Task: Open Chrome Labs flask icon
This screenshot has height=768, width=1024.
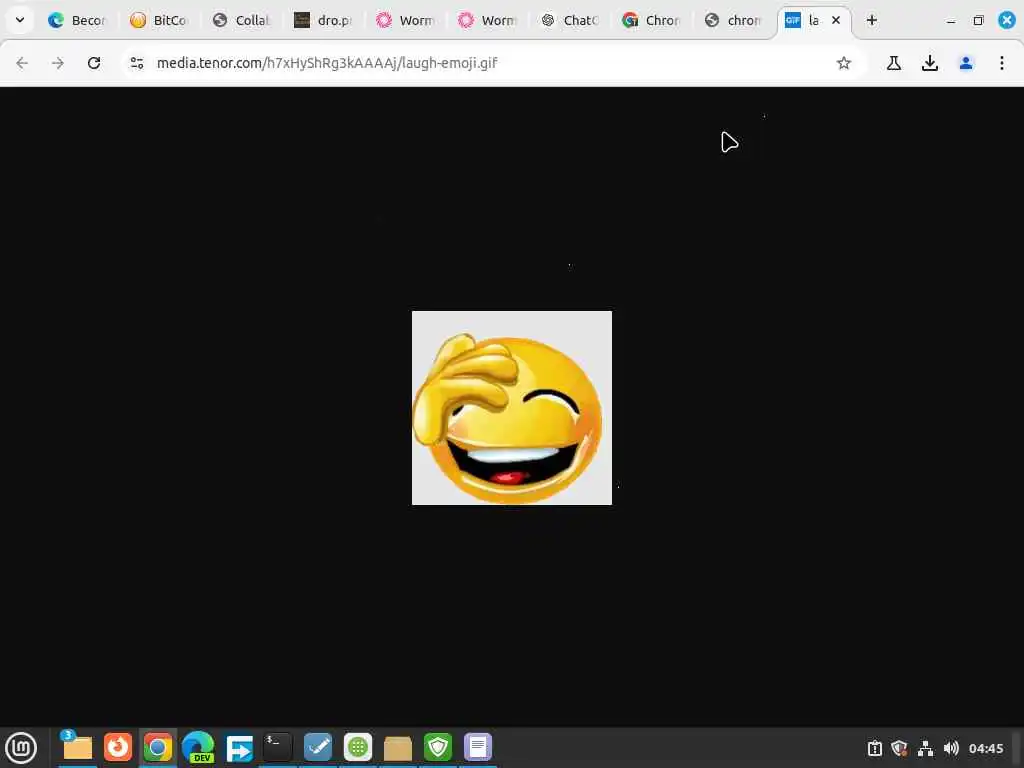Action: (x=894, y=63)
